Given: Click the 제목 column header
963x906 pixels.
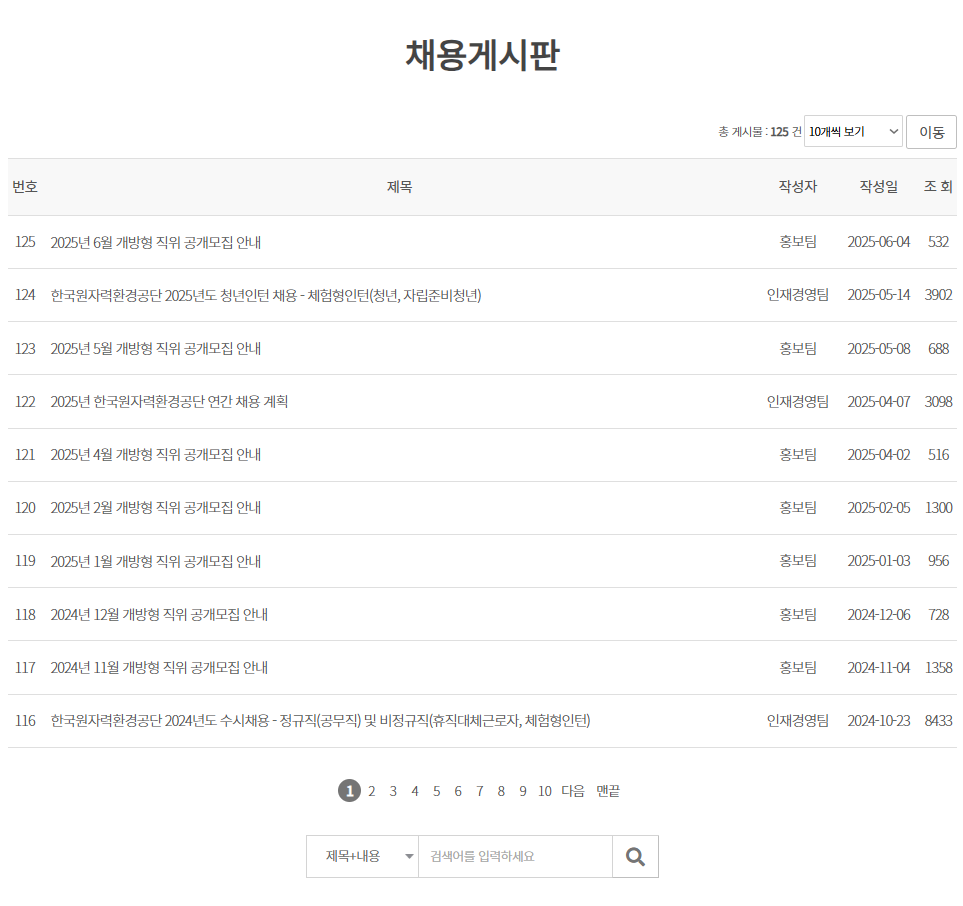Looking at the screenshot, I should 399,187.
